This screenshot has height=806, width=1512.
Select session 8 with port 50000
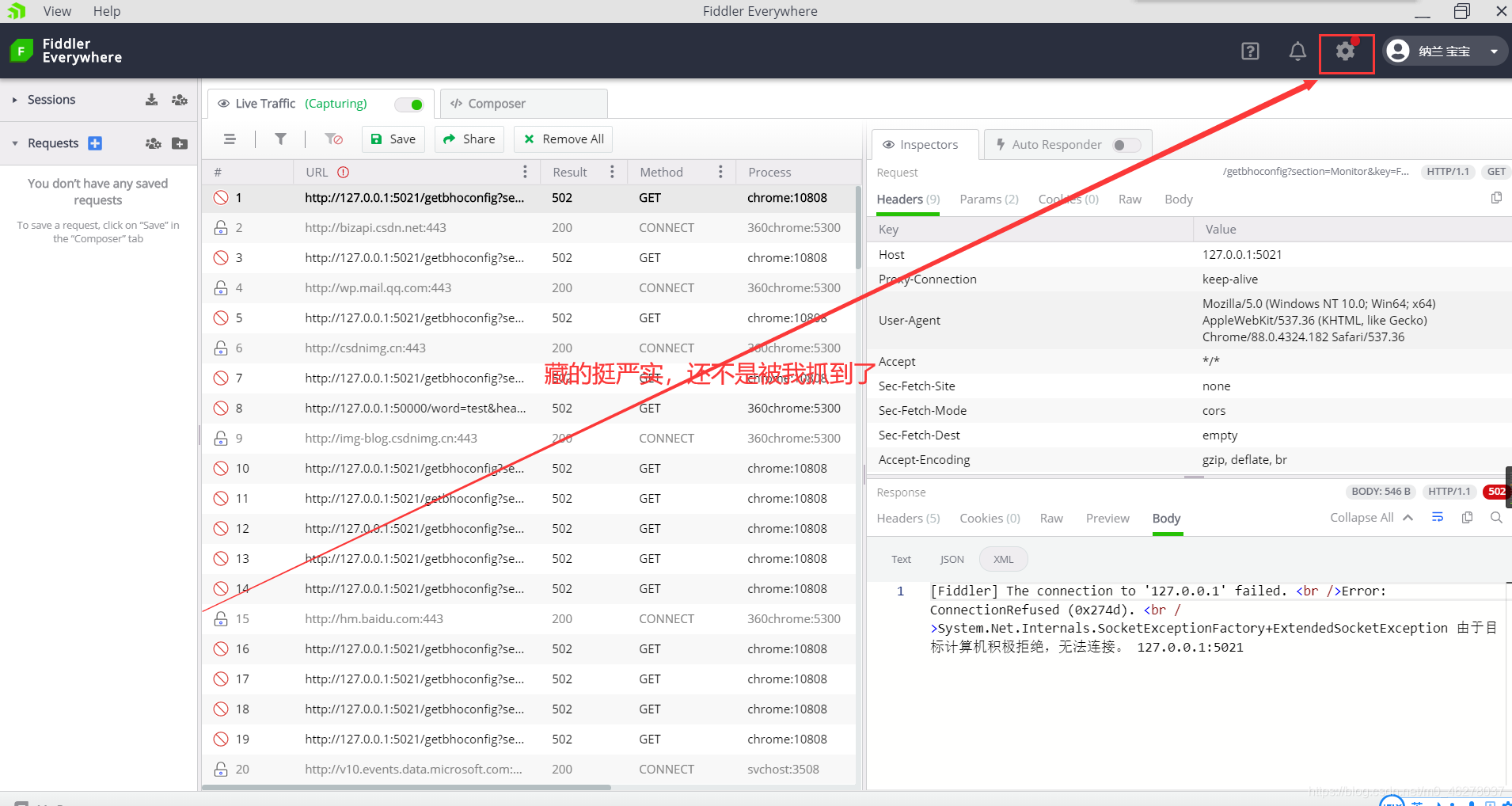(529, 409)
